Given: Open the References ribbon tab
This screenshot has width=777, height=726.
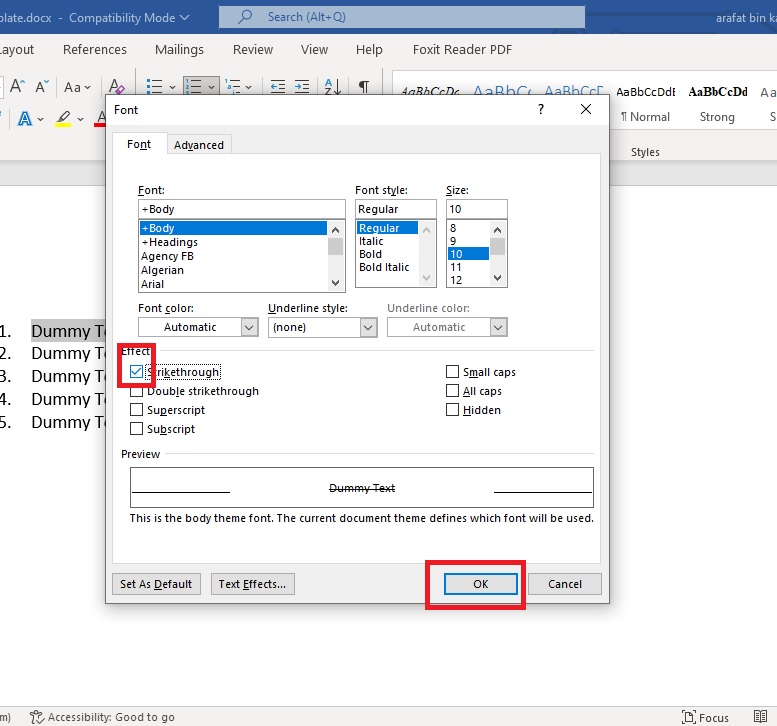Looking at the screenshot, I should click(x=95, y=50).
